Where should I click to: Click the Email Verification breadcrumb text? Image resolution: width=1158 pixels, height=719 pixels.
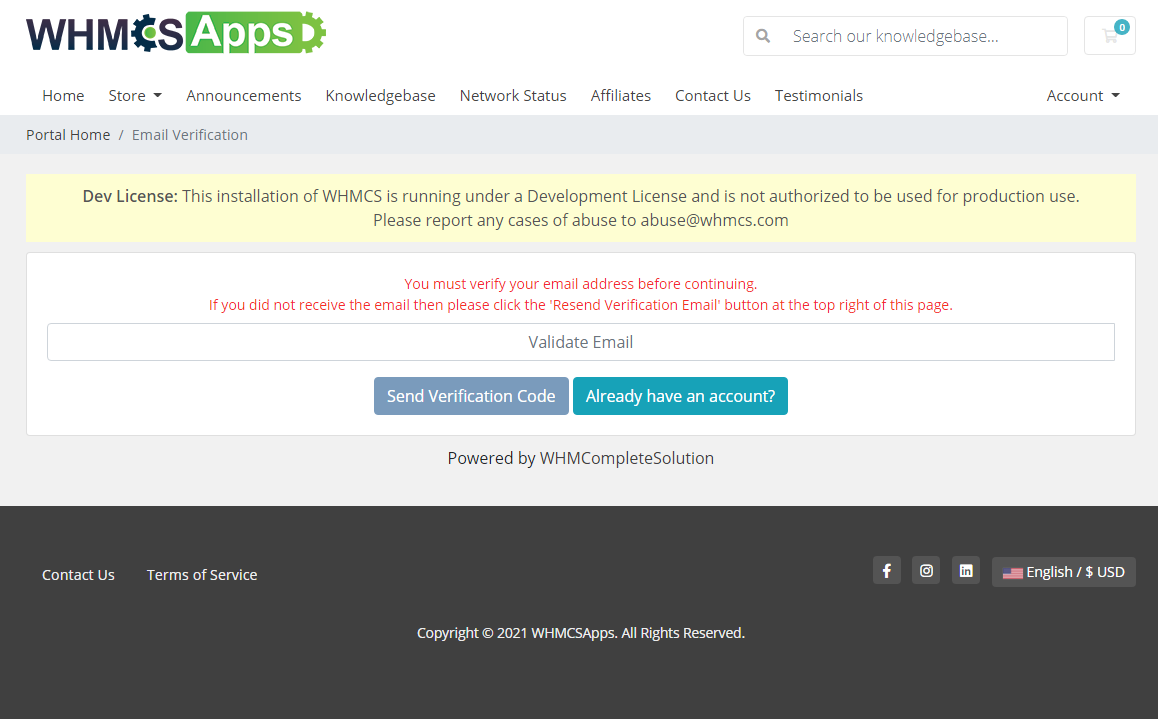pos(190,134)
